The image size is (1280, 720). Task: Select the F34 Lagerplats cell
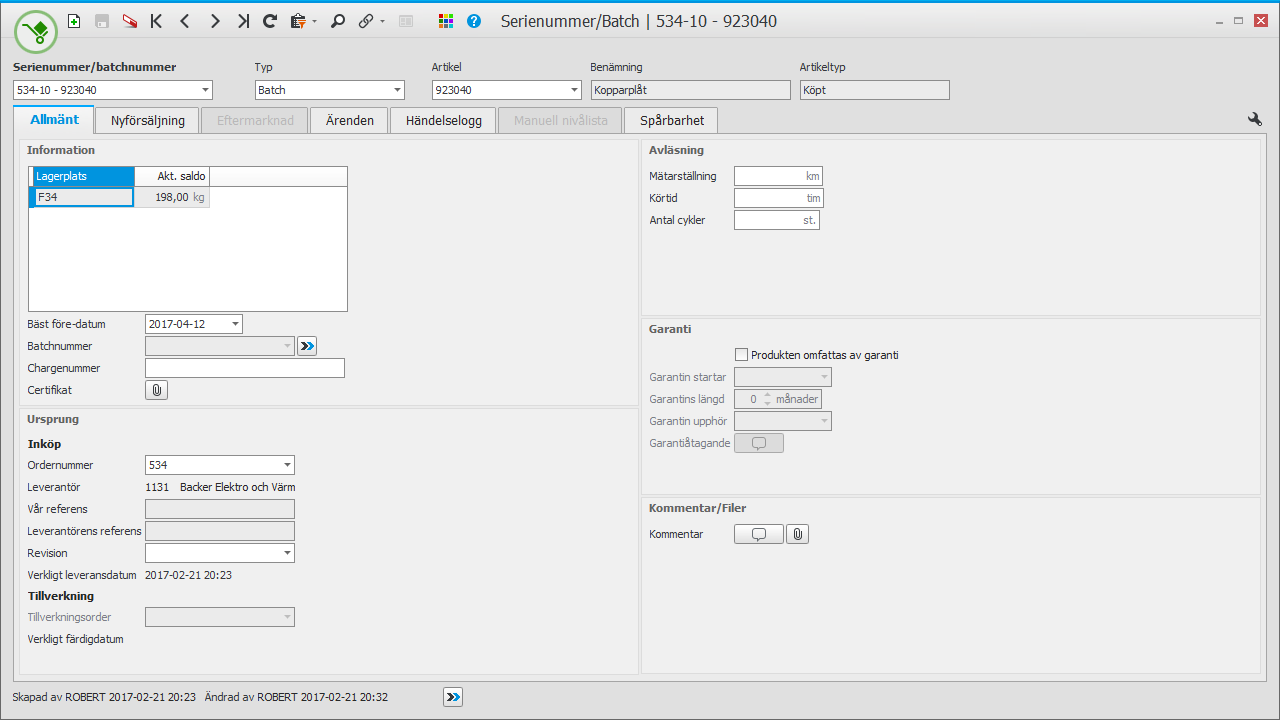83,197
